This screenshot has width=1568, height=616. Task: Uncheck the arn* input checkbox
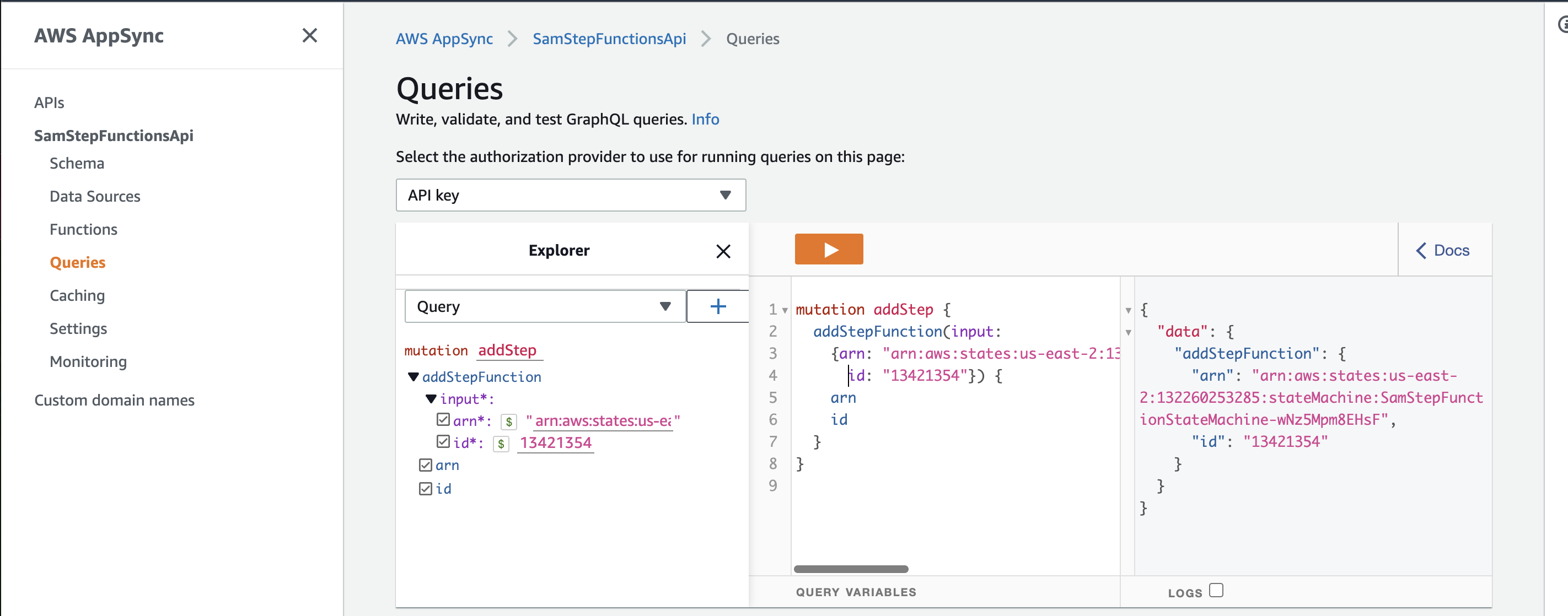(443, 420)
